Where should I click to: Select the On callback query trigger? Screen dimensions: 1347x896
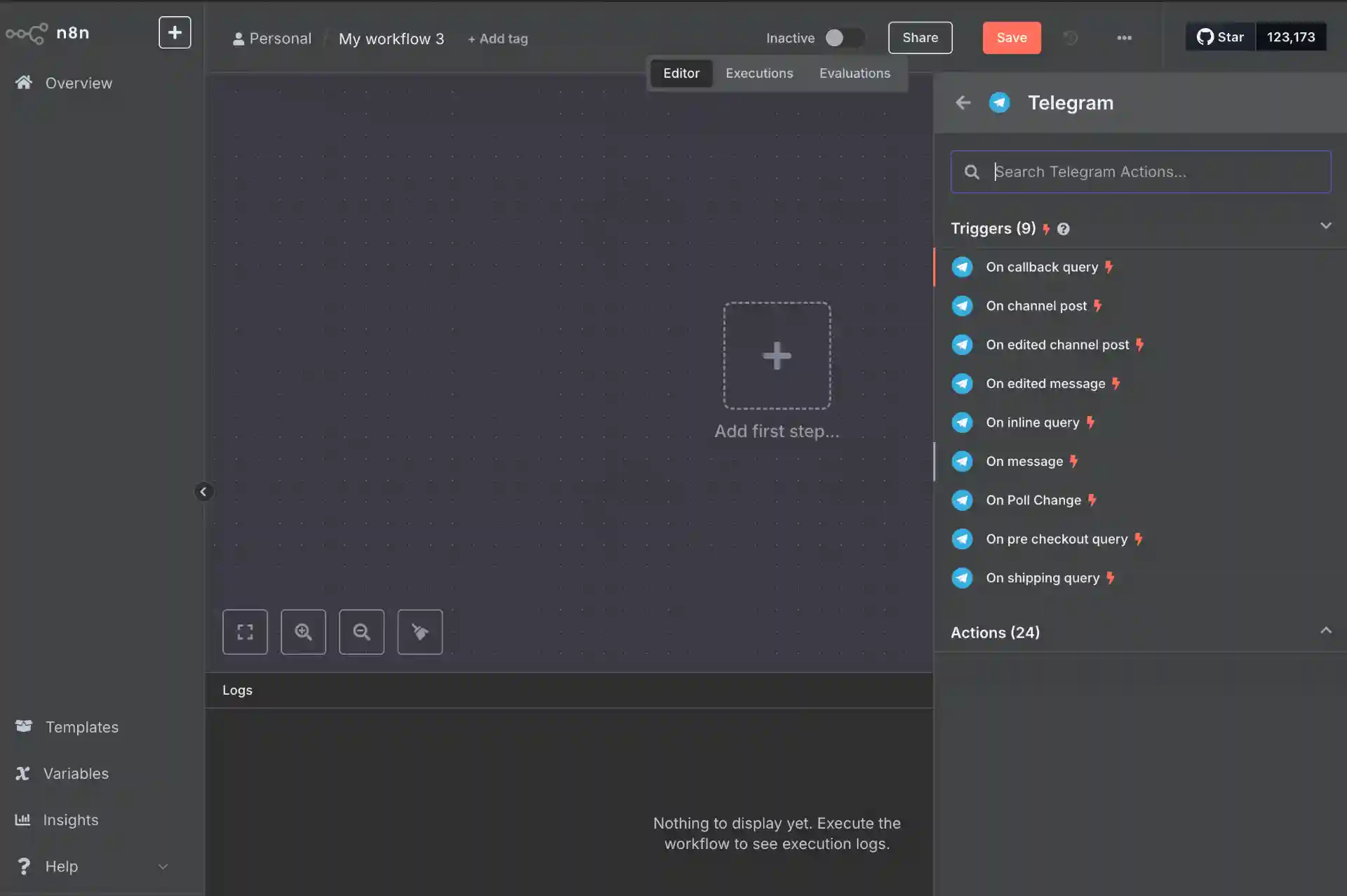[x=1141, y=267]
